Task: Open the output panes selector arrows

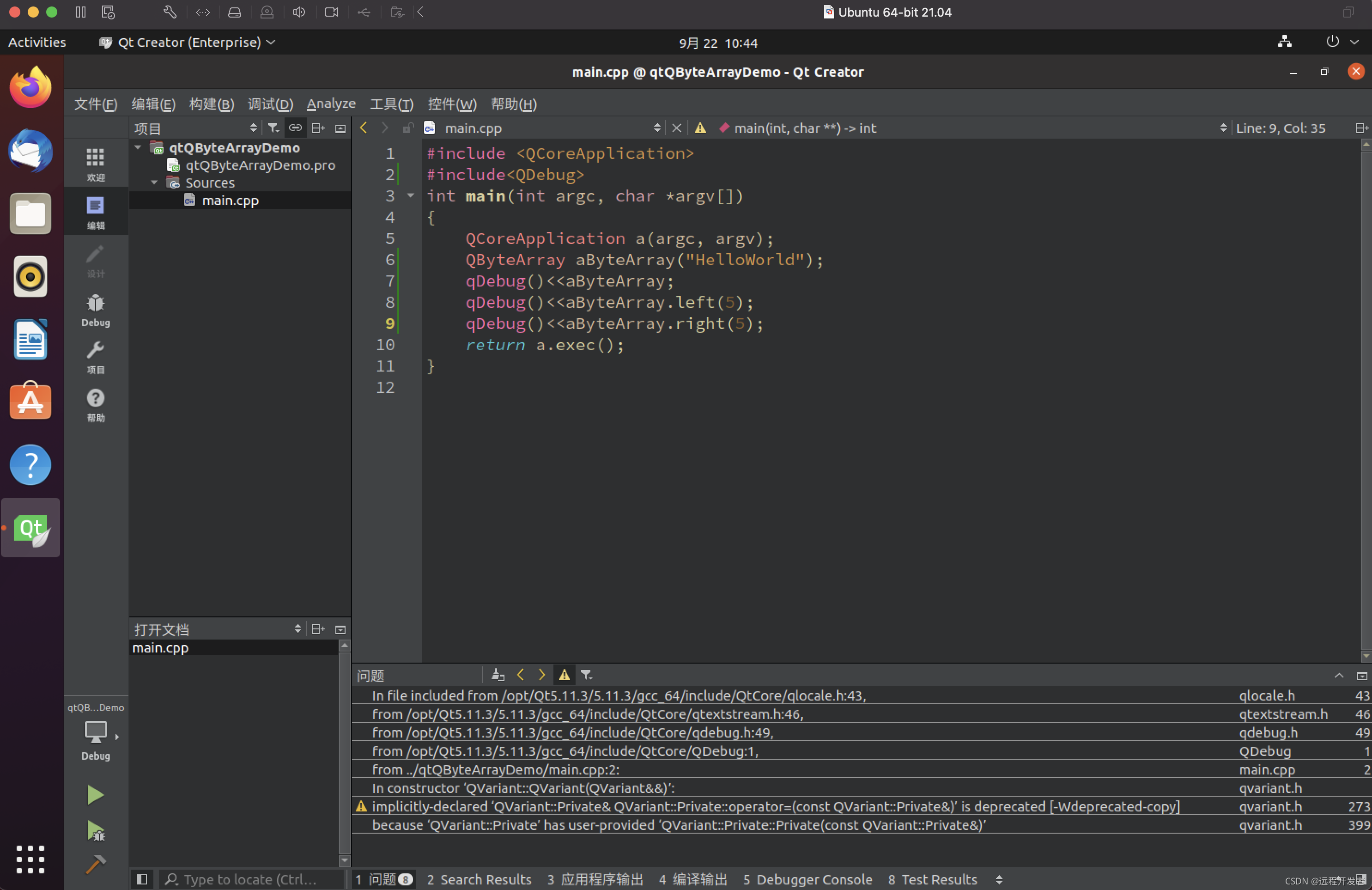Action: (x=999, y=880)
